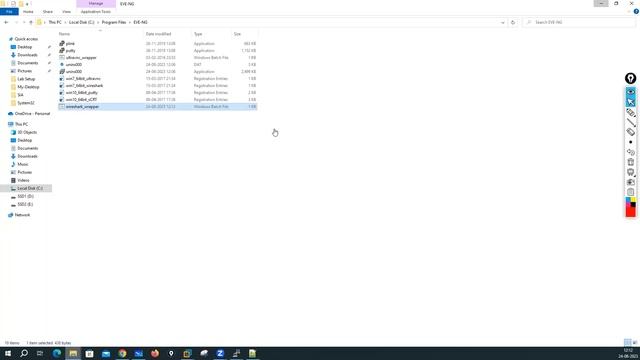Click Program Files in address breadcrumb
Screen dimensions: 640x360
[114, 22]
